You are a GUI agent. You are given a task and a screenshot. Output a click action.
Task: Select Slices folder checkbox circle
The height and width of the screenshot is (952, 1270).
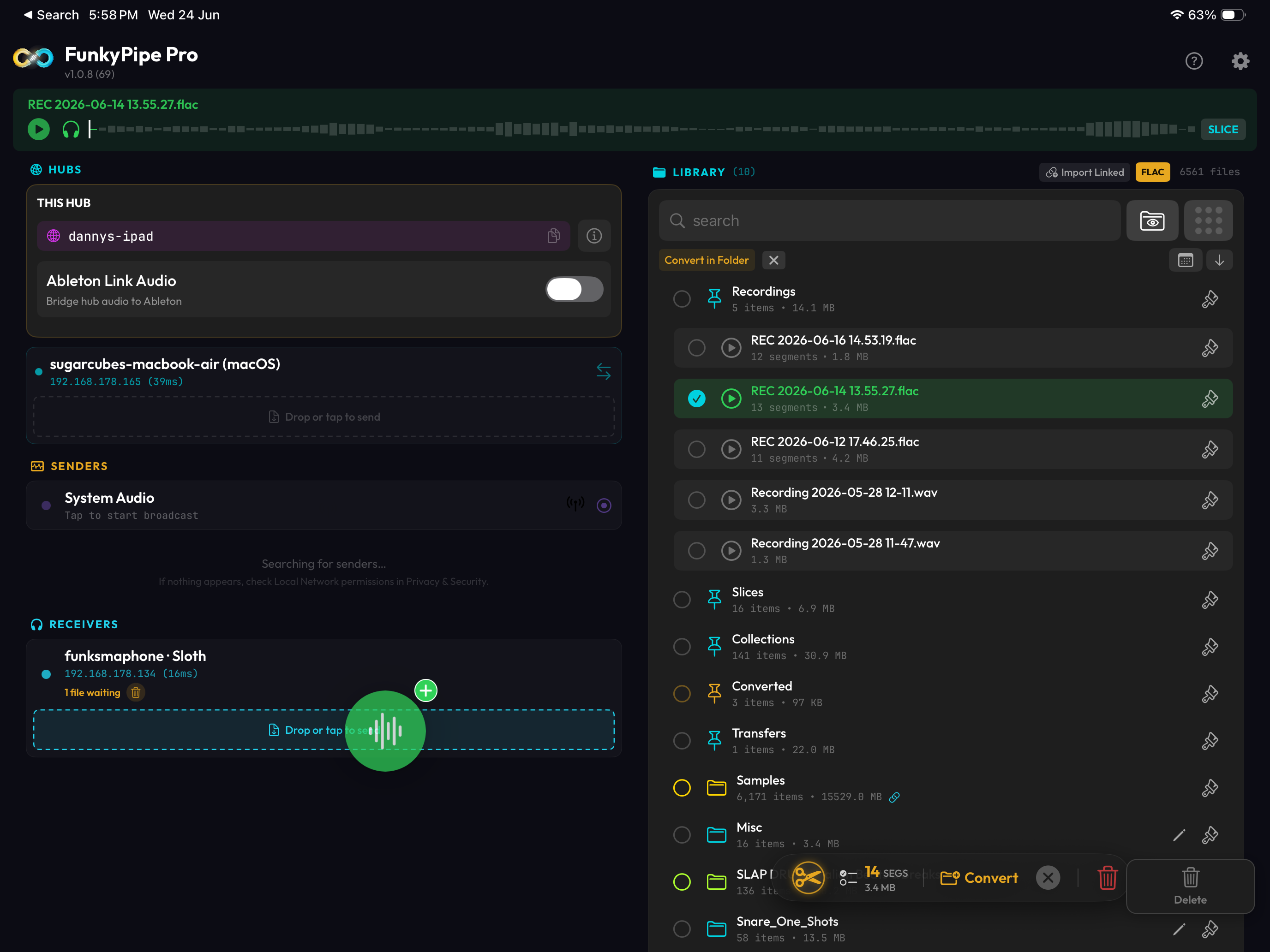point(682,600)
